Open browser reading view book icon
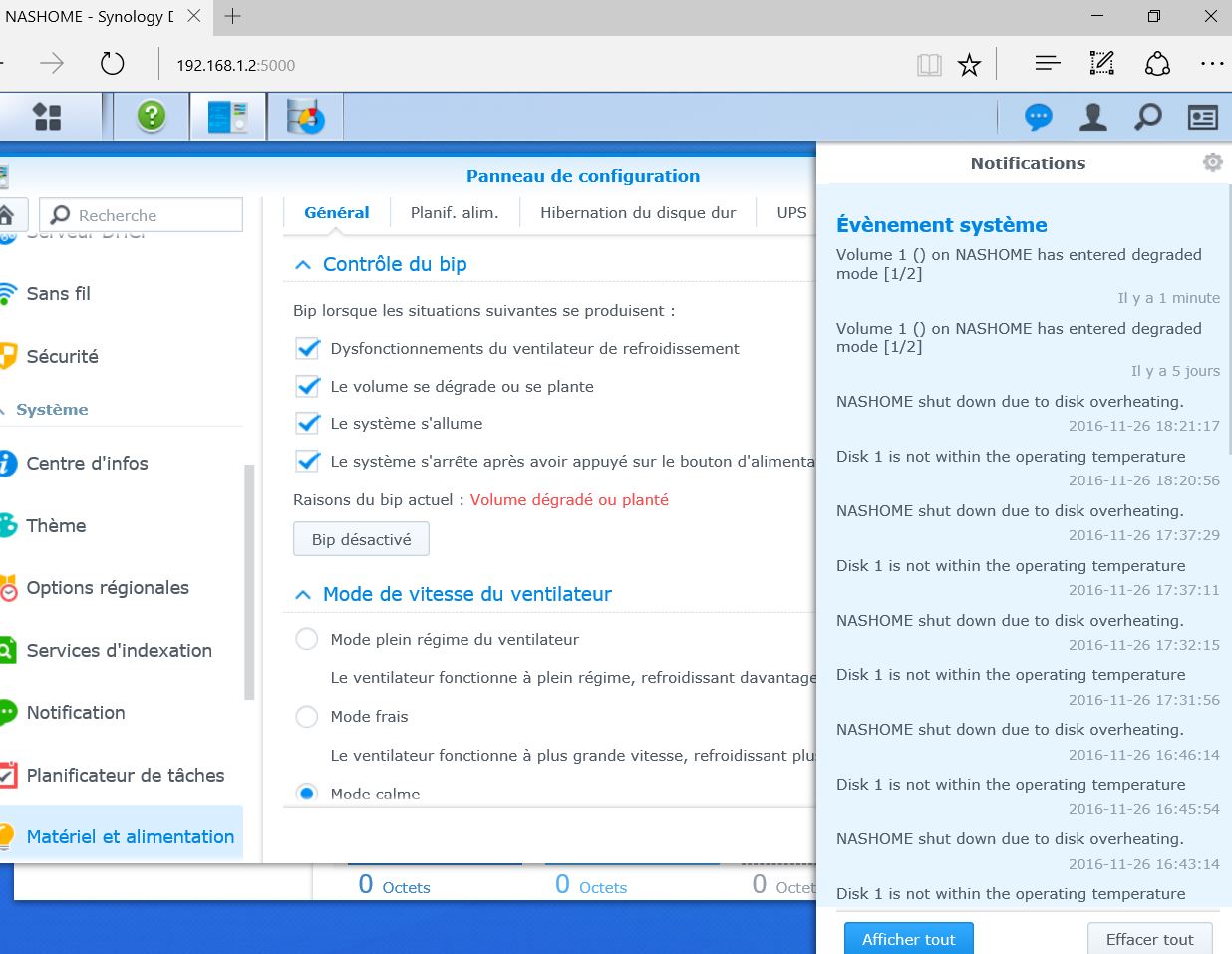This screenshot has height=954, width=1232. click(929, 66)
